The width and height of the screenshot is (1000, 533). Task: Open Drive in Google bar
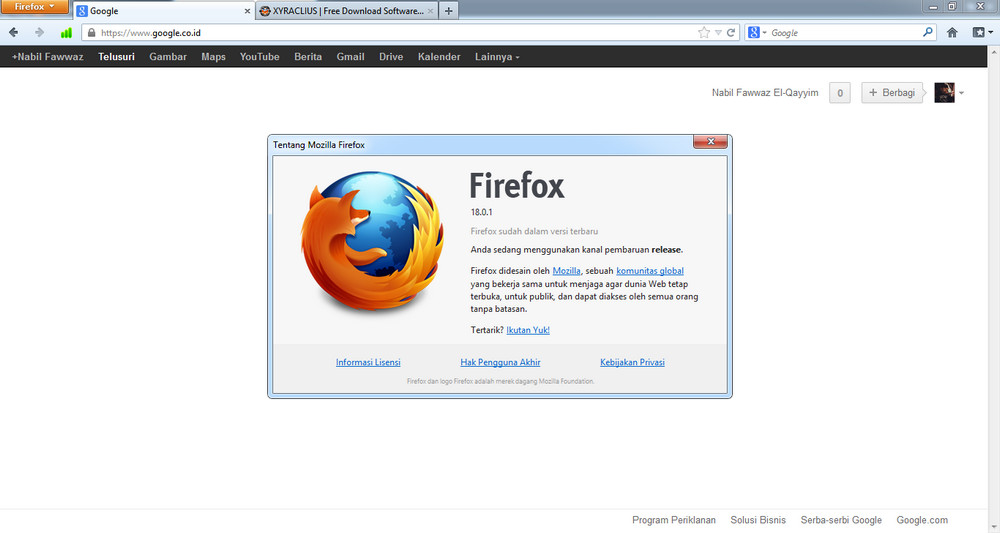coord(391,57)
